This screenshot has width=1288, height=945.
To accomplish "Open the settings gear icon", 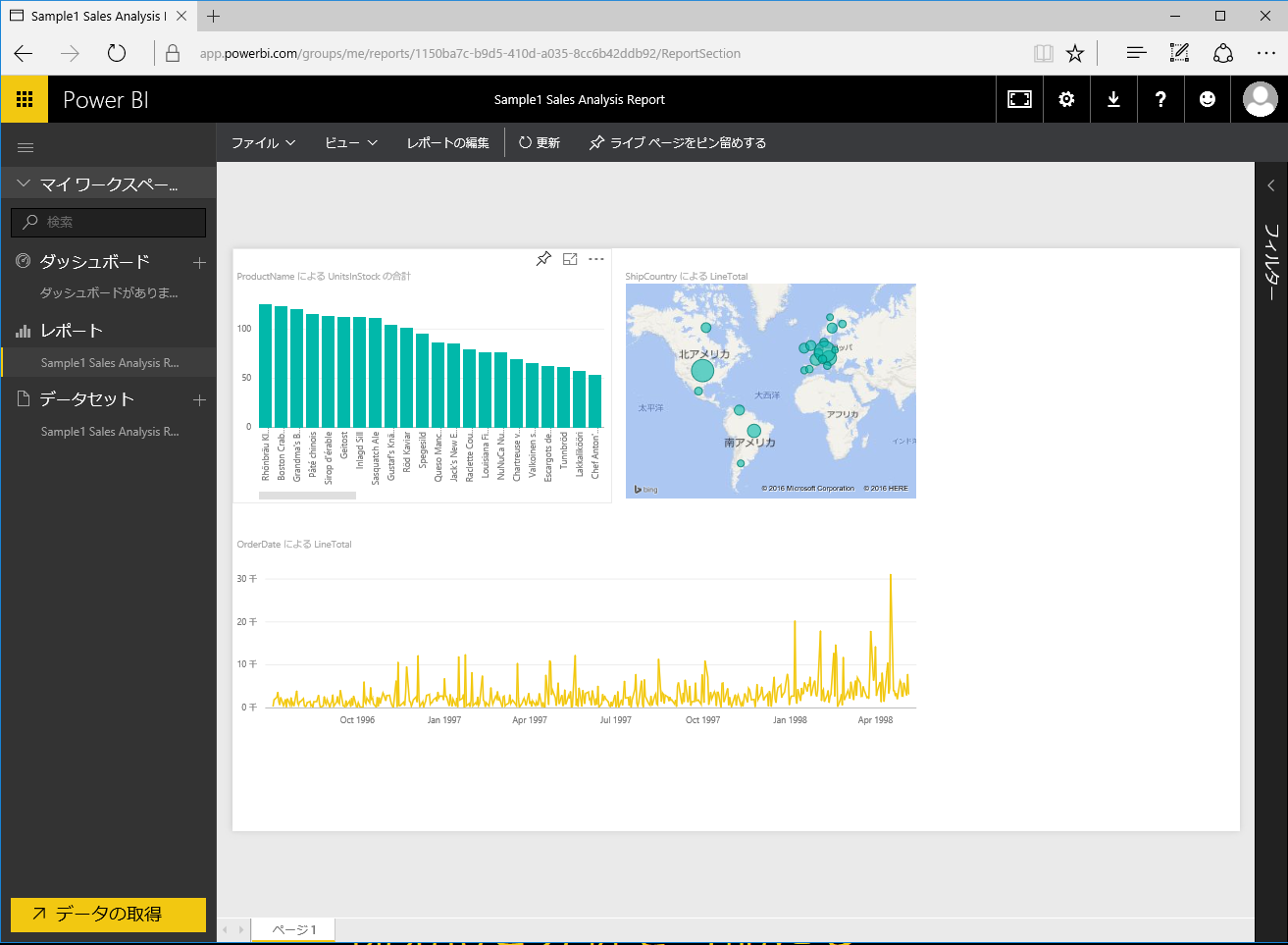I will point(1066,99).
